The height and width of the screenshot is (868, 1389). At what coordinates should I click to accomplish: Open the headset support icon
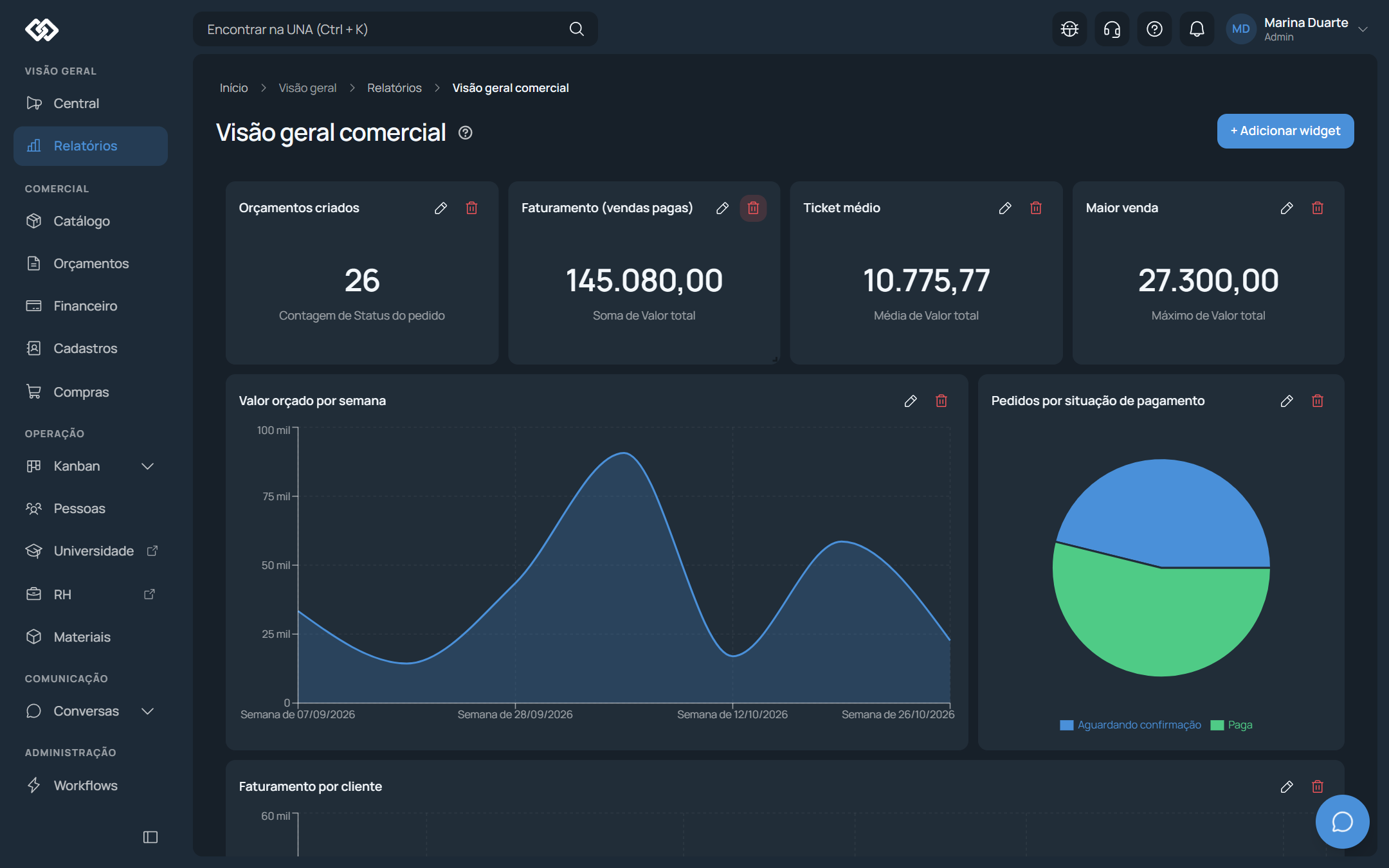[x=1112, y=29]
